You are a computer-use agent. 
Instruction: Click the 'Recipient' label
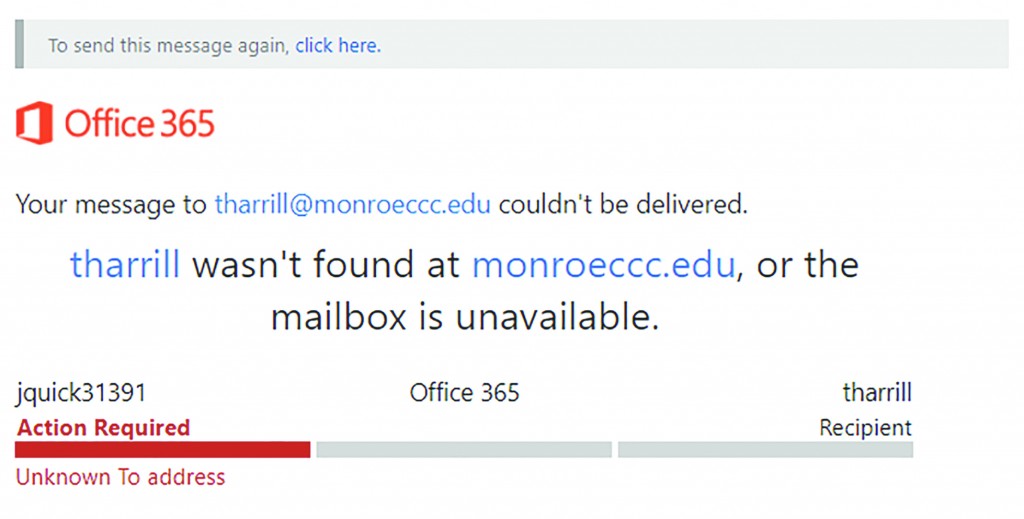click(x=865, y=428)
